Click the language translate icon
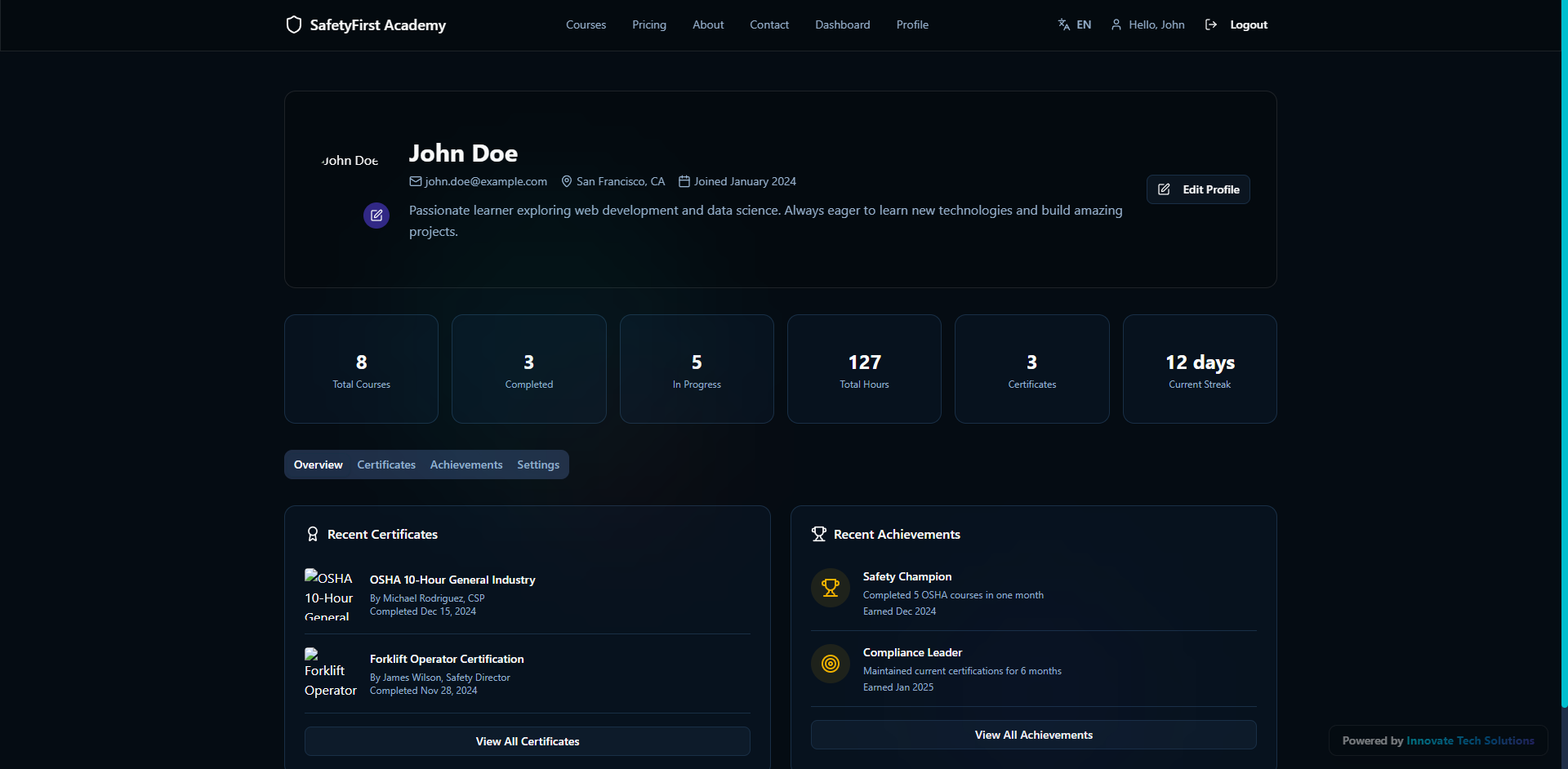The height and width of the screenshot is (769, 1568). [1063, 24]
